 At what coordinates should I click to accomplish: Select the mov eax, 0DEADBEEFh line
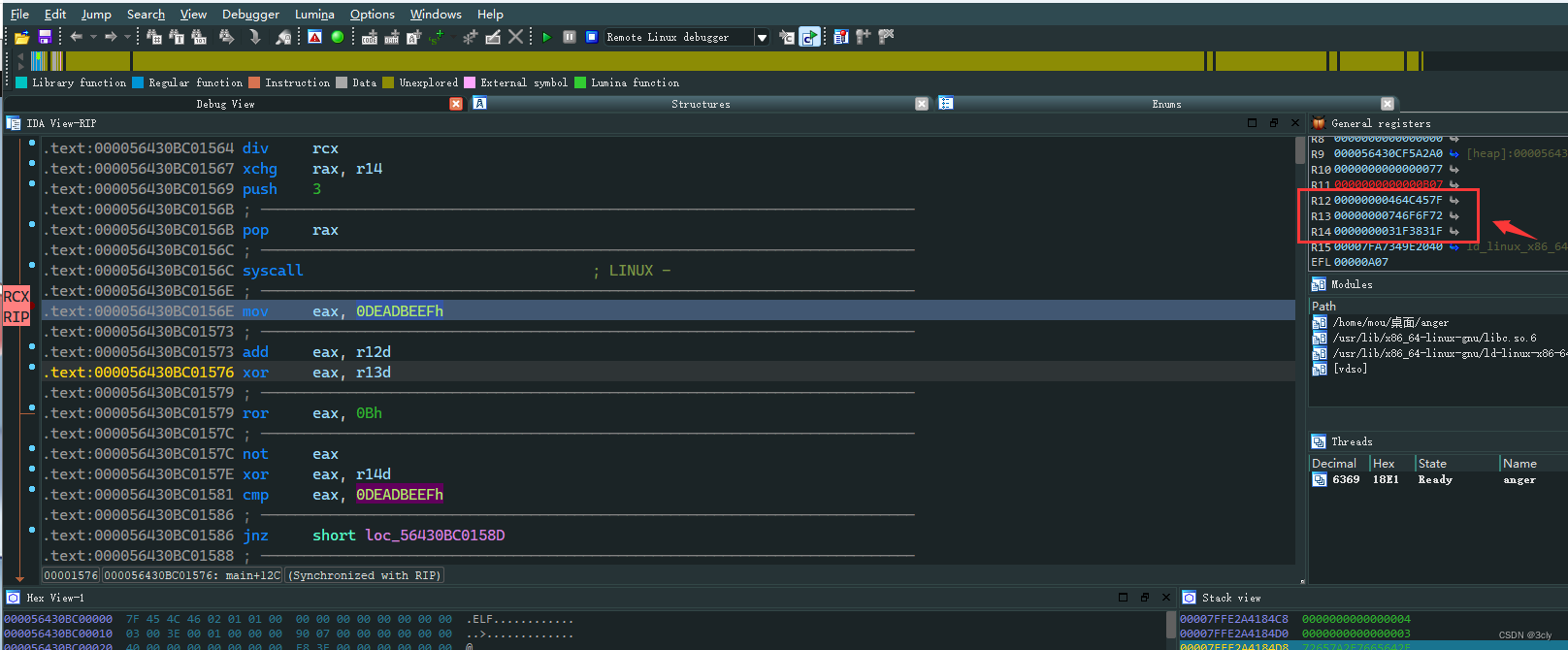point(669,310)
